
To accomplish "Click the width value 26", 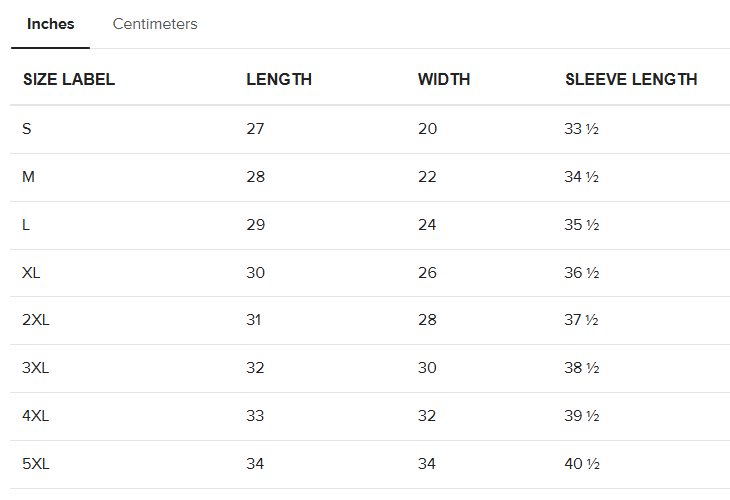I will click(x=427, y=272).
